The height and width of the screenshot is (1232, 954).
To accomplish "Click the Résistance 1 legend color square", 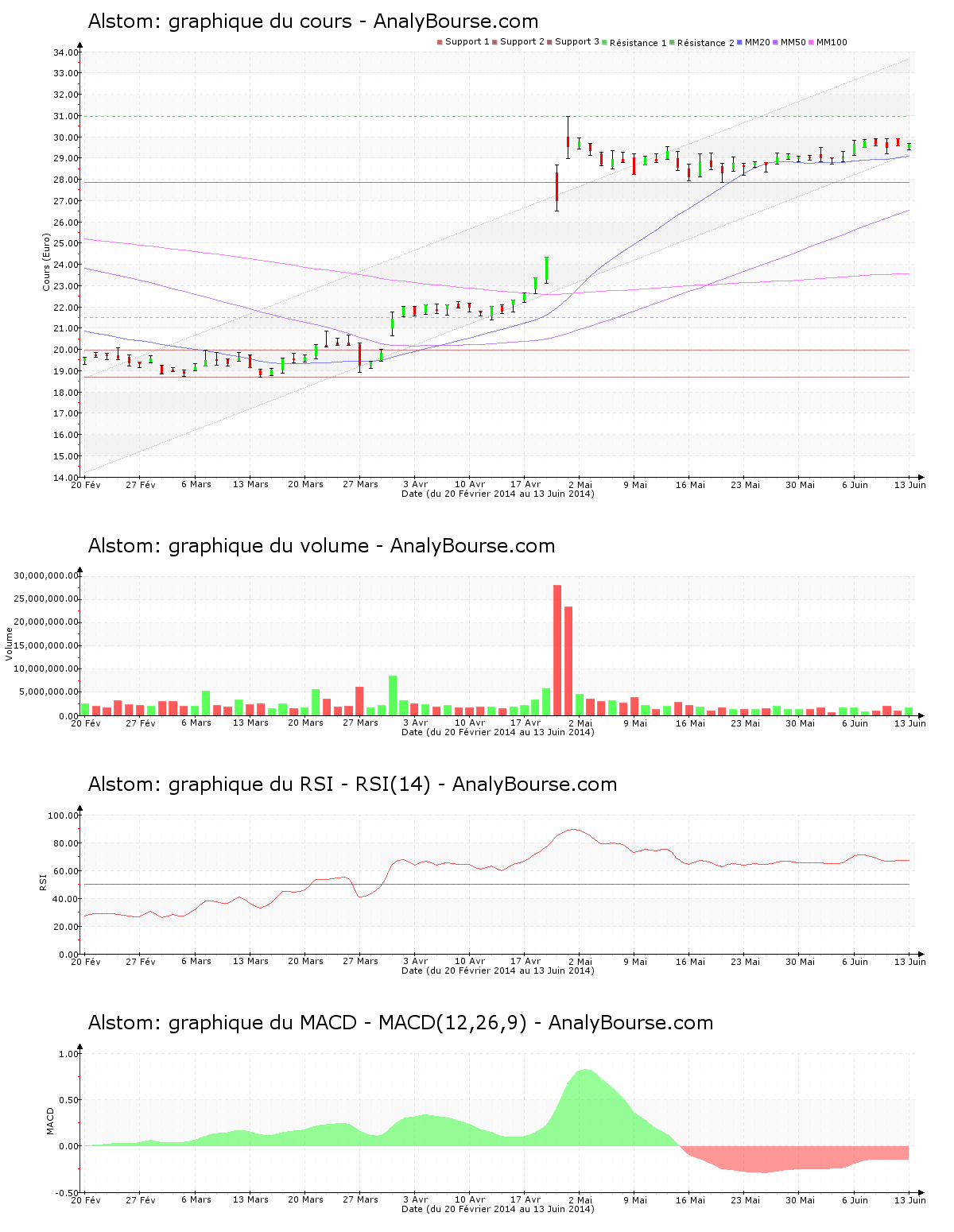I will (605, 42).
